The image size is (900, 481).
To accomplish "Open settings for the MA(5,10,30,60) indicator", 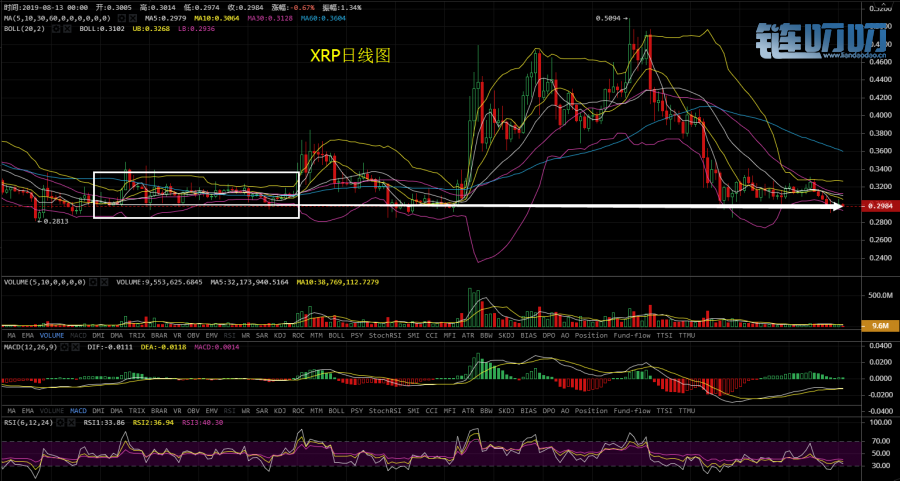I will tap(121, 18).
